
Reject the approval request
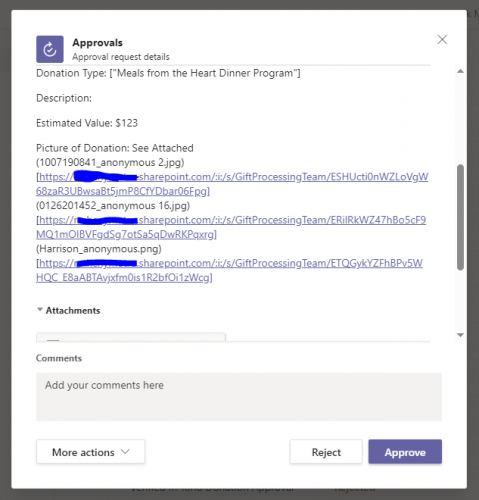326,452
